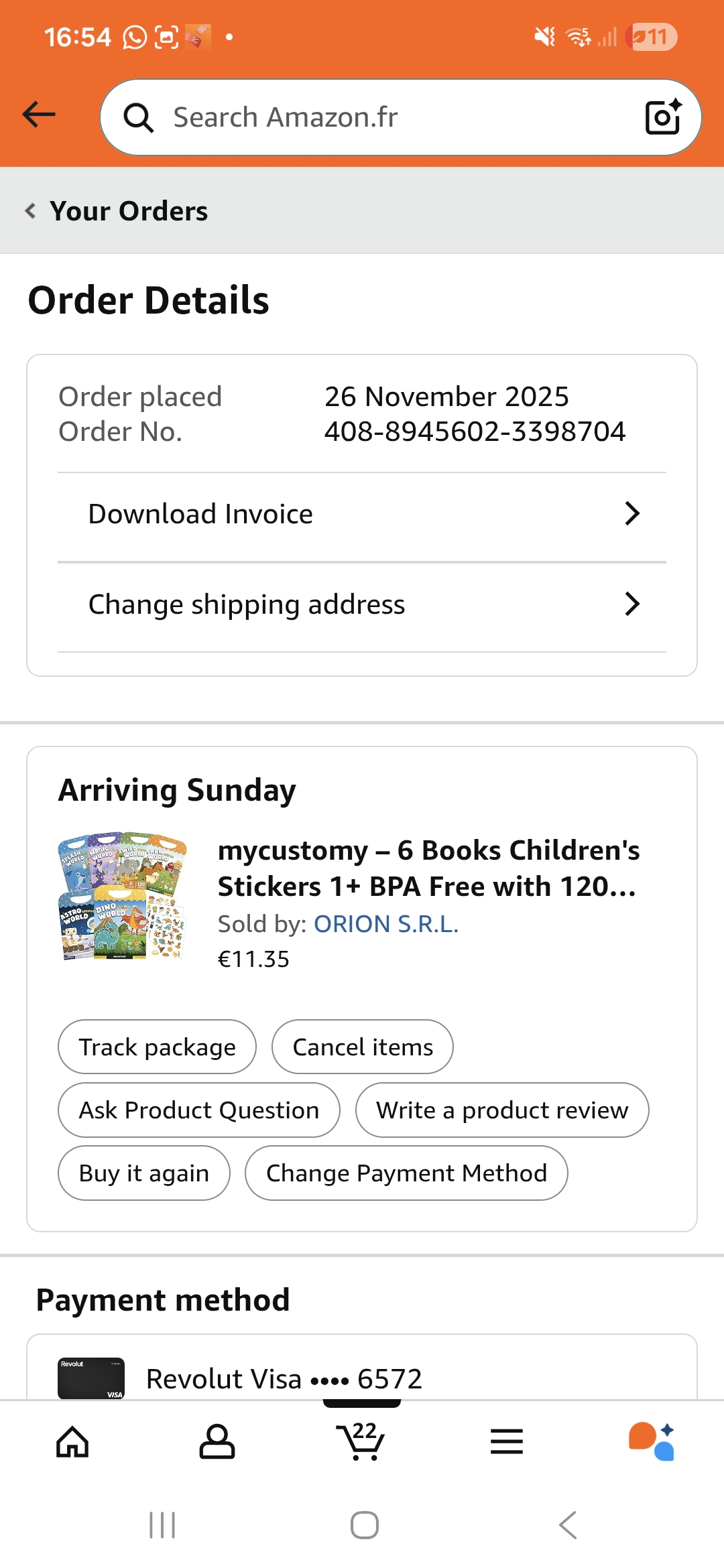
Task: Tap Buy it again button
Action: [144, 1173]
